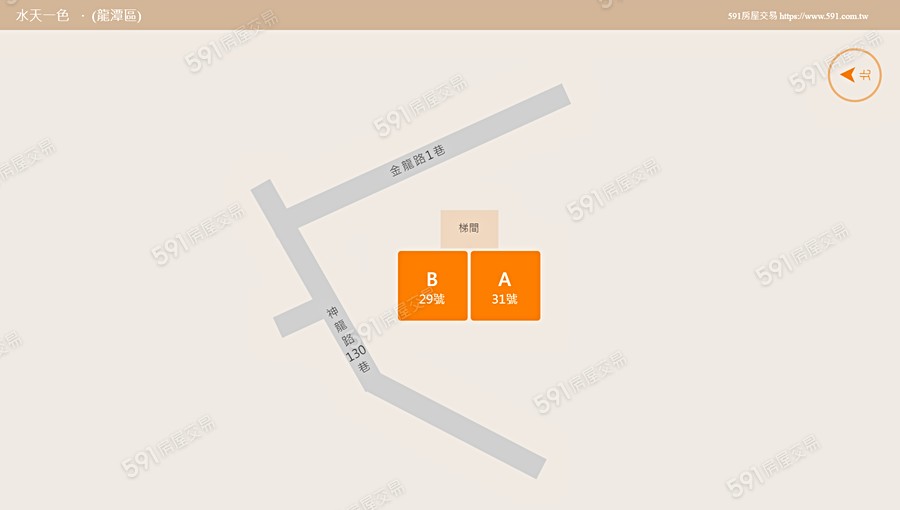
Task: Click the letter A on orange block
Action: (x=505, y=279)
